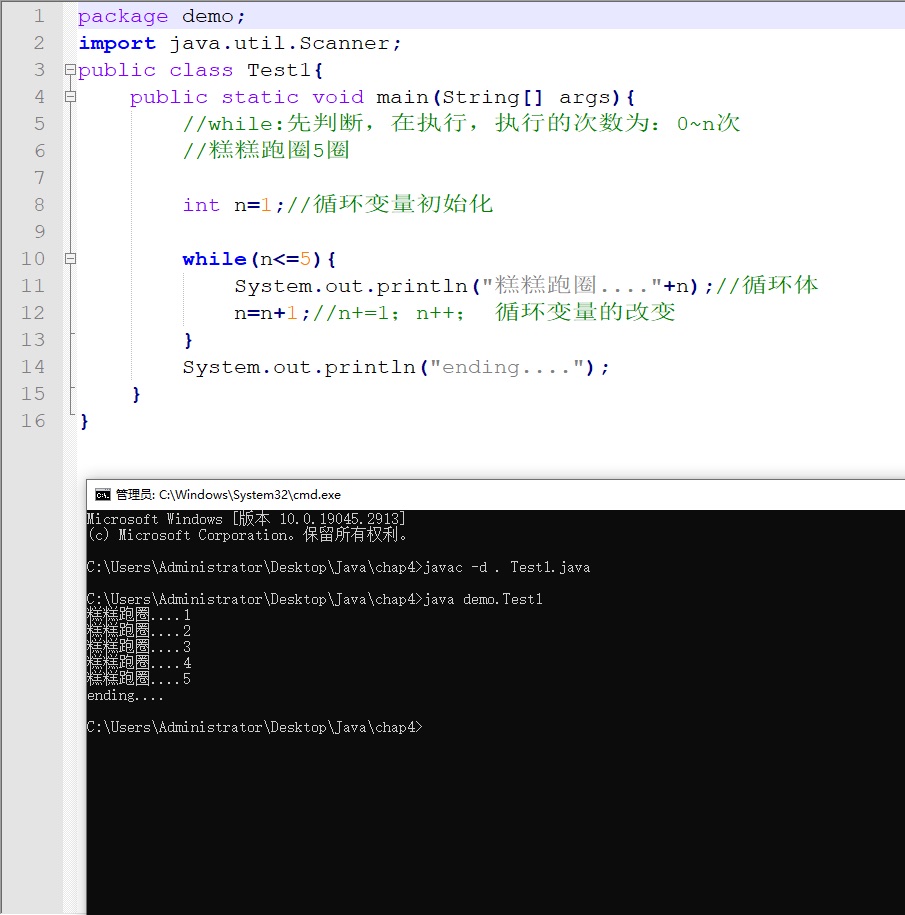The image size is (905, 915).
Task: Click comment '循环变量的改变' on line 12
Action: tap(585, 312)
